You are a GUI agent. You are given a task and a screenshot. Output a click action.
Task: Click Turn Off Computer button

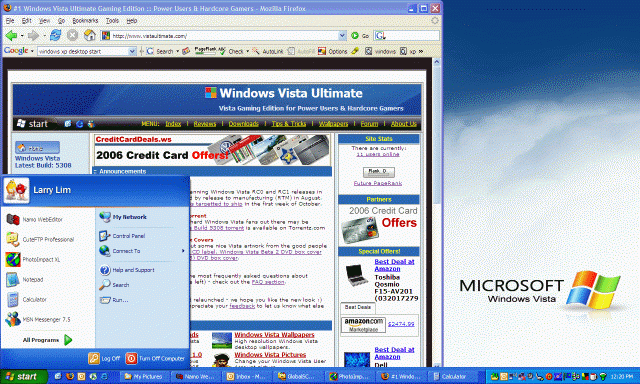click(x=156, y=358)
